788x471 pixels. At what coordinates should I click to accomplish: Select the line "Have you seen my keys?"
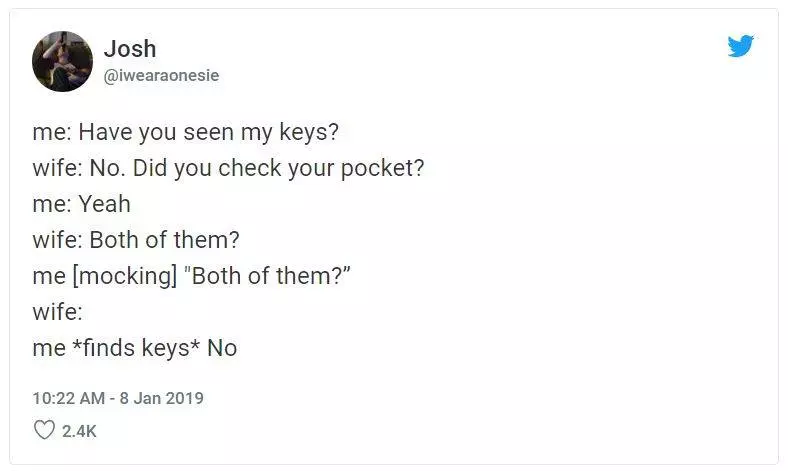coord(209,133)
